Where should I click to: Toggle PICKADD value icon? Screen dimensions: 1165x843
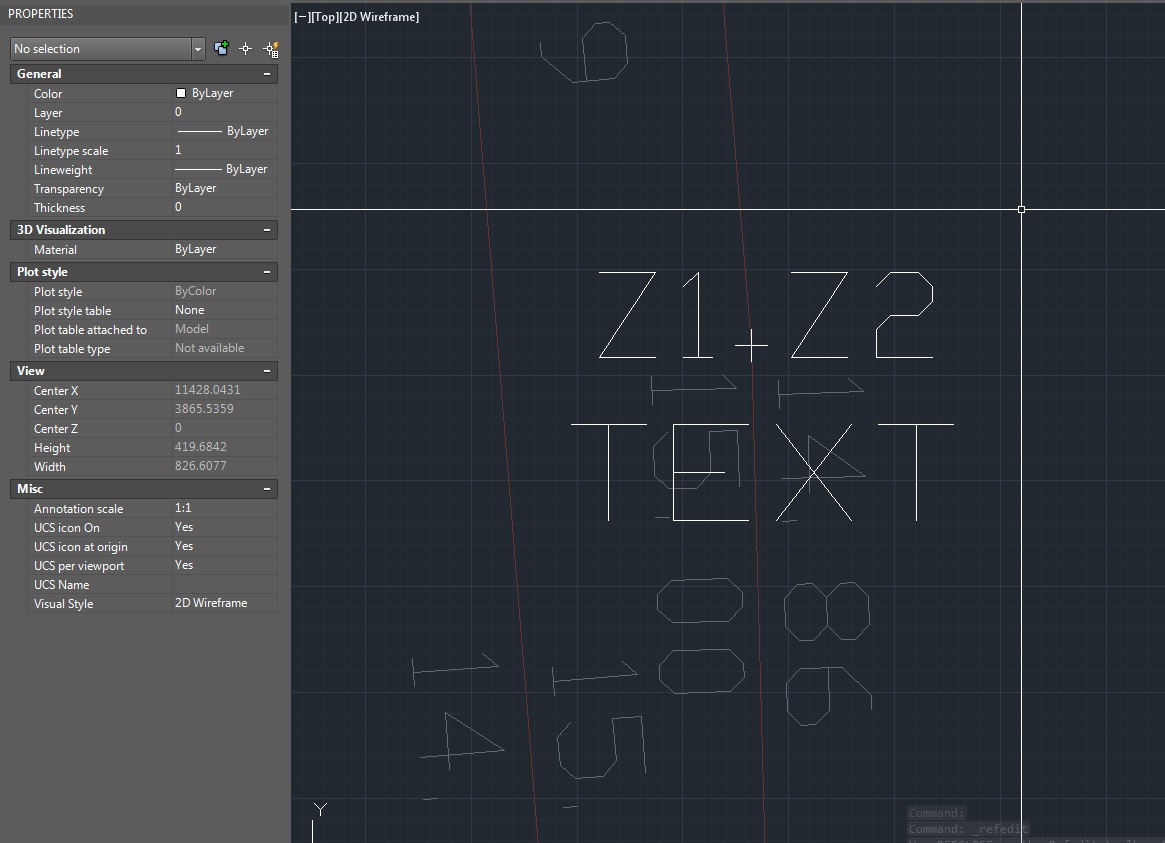tap(221, 49)
